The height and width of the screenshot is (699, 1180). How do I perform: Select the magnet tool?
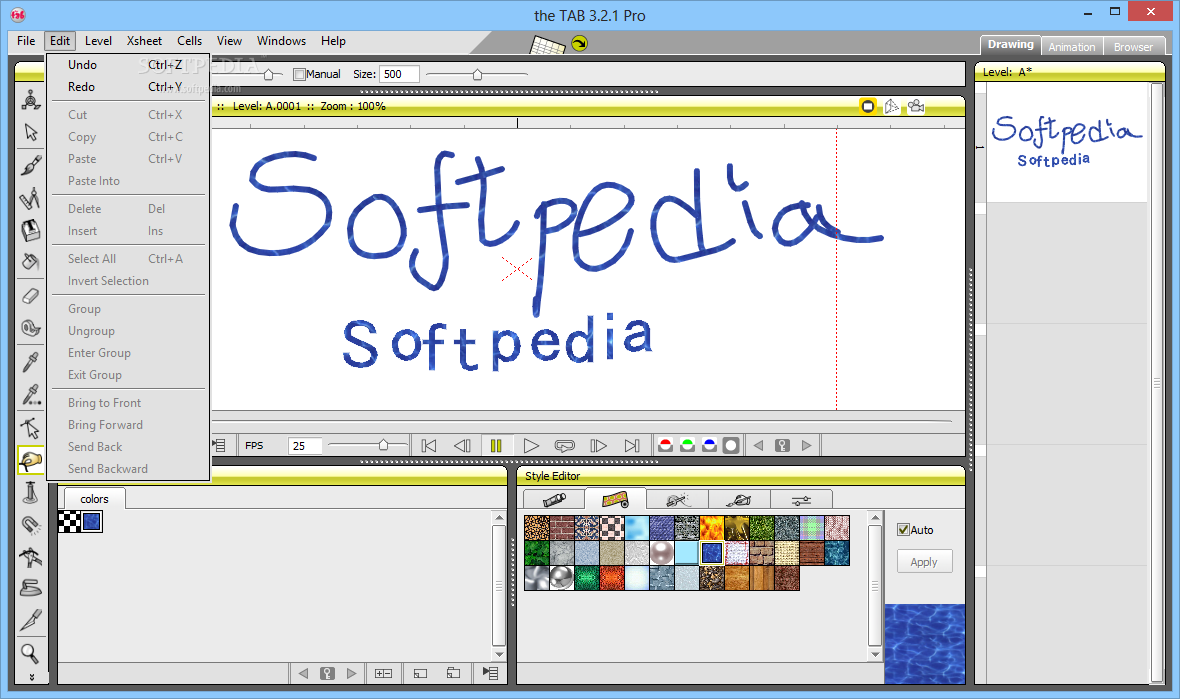[x=31, y=524]
